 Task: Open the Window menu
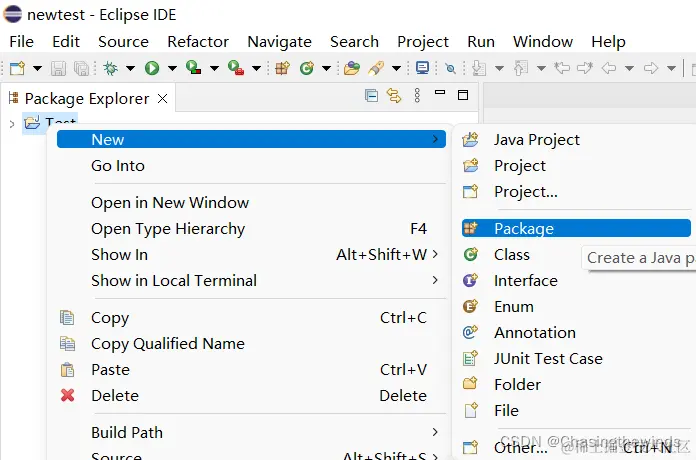click(x=543, y=42)
